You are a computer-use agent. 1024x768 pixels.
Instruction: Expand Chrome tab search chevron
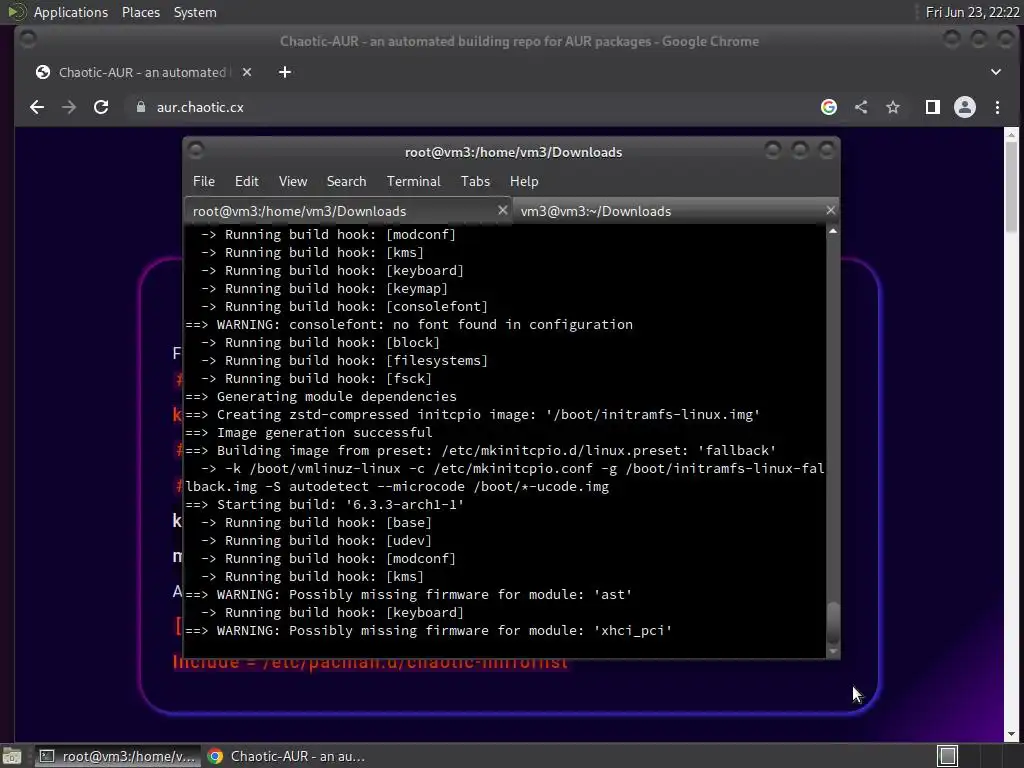tap(996, 72)
